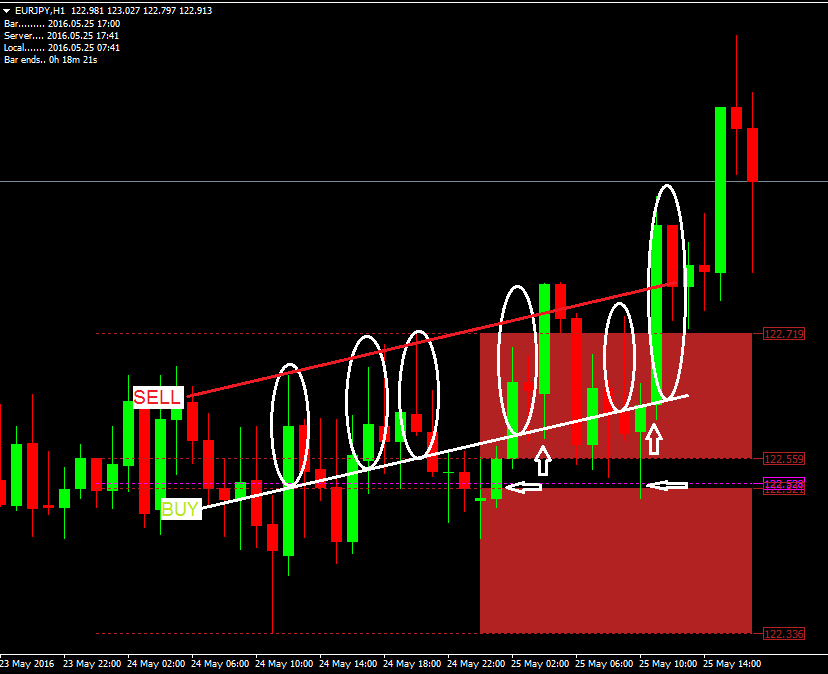Click the 24 May 14:00 time axis label
Screen dimensions: 828x674
point(348,663)
